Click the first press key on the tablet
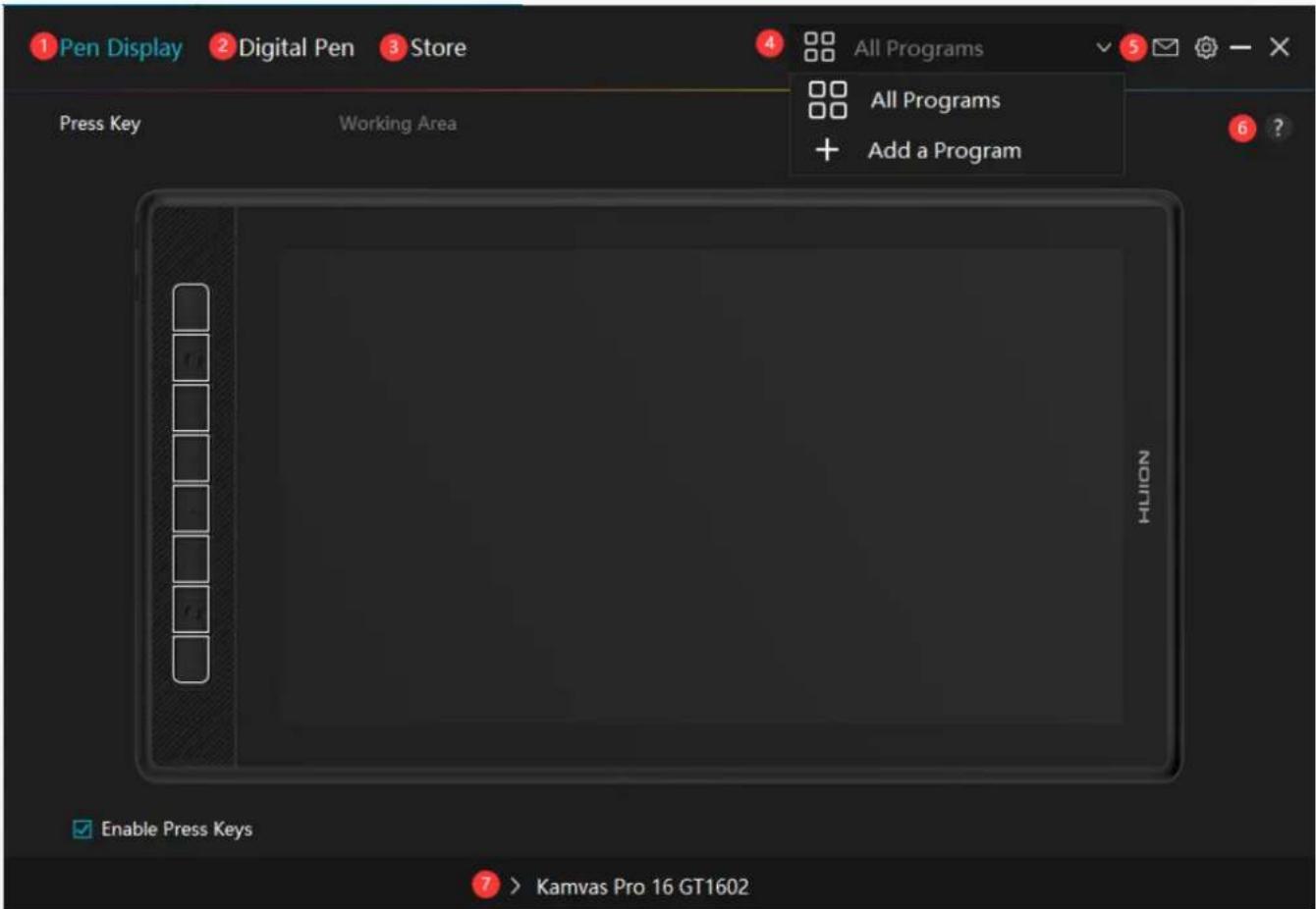Image resolution: width=1316 pixels, height=909 pixels. click(191, 308)
